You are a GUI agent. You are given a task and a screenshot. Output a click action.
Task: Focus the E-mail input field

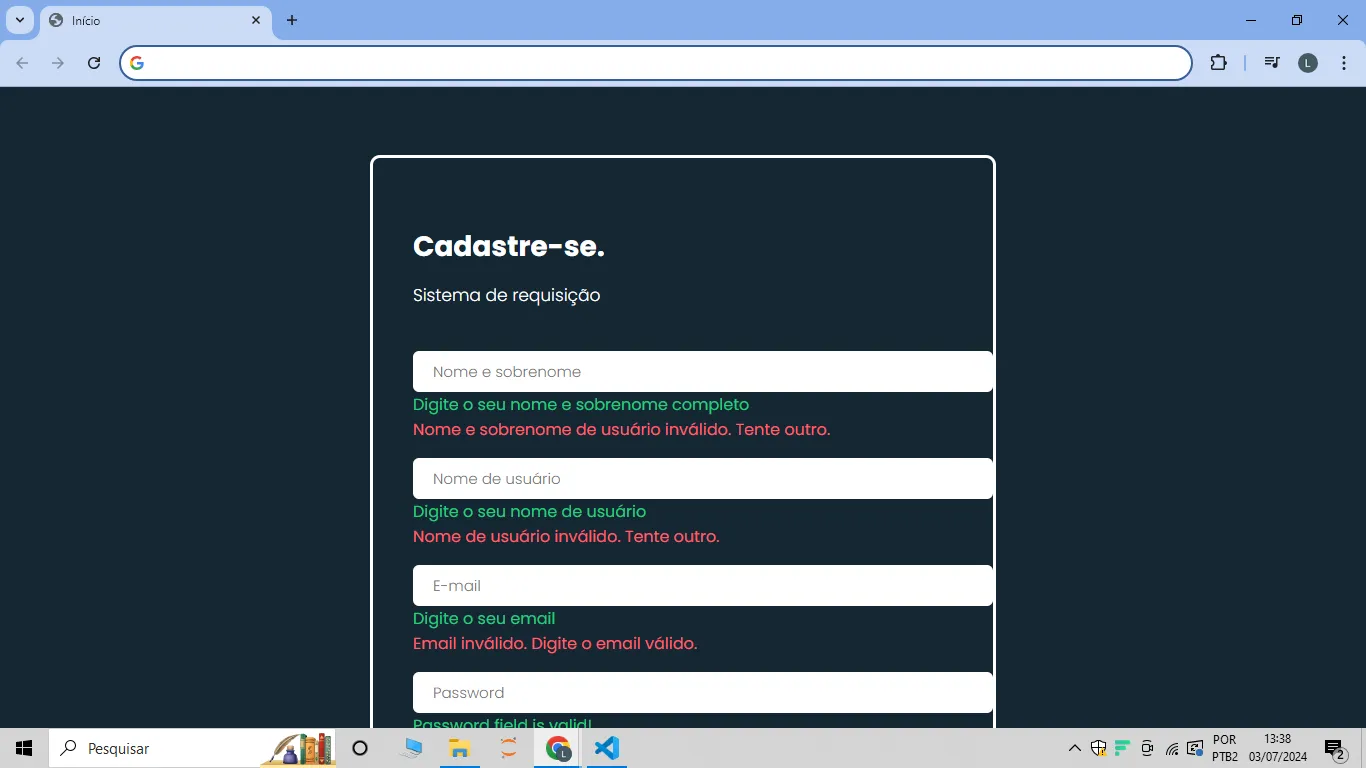[702, 586]
